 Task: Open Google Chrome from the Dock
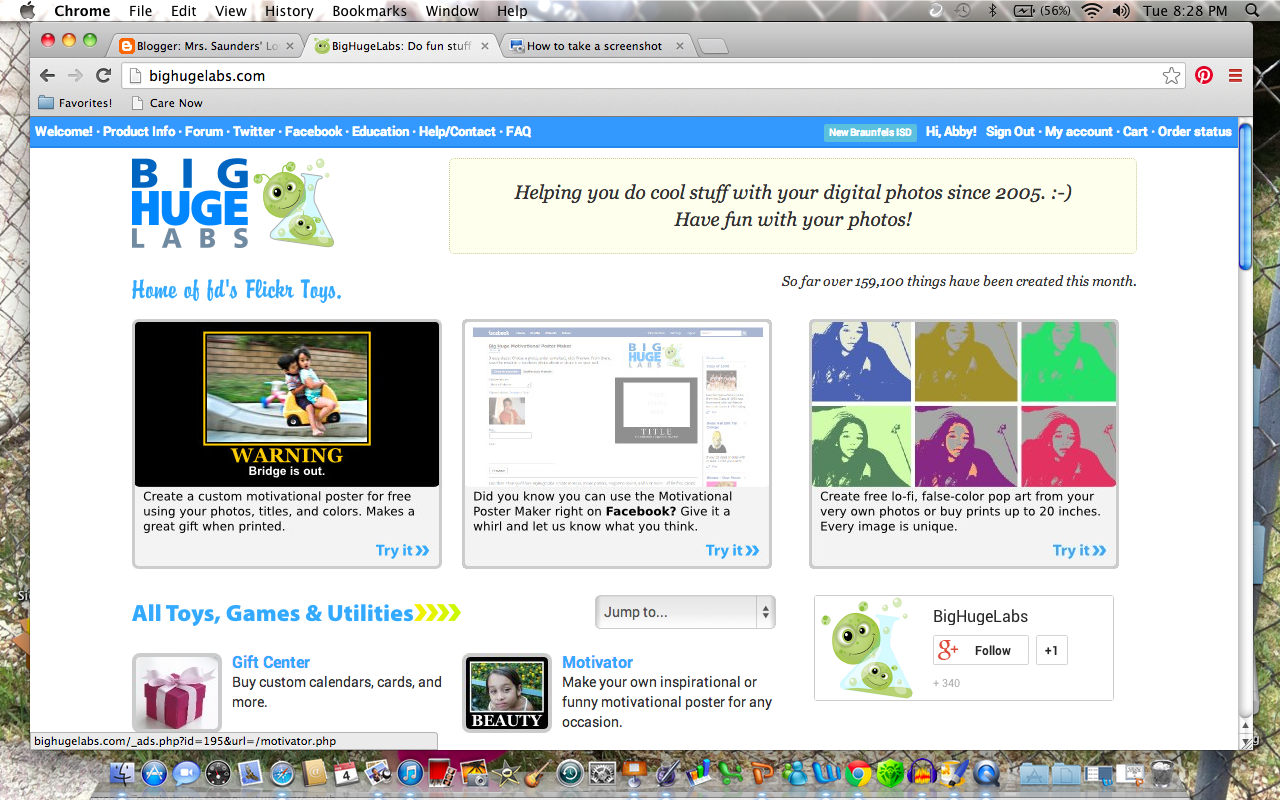(856, 773)
